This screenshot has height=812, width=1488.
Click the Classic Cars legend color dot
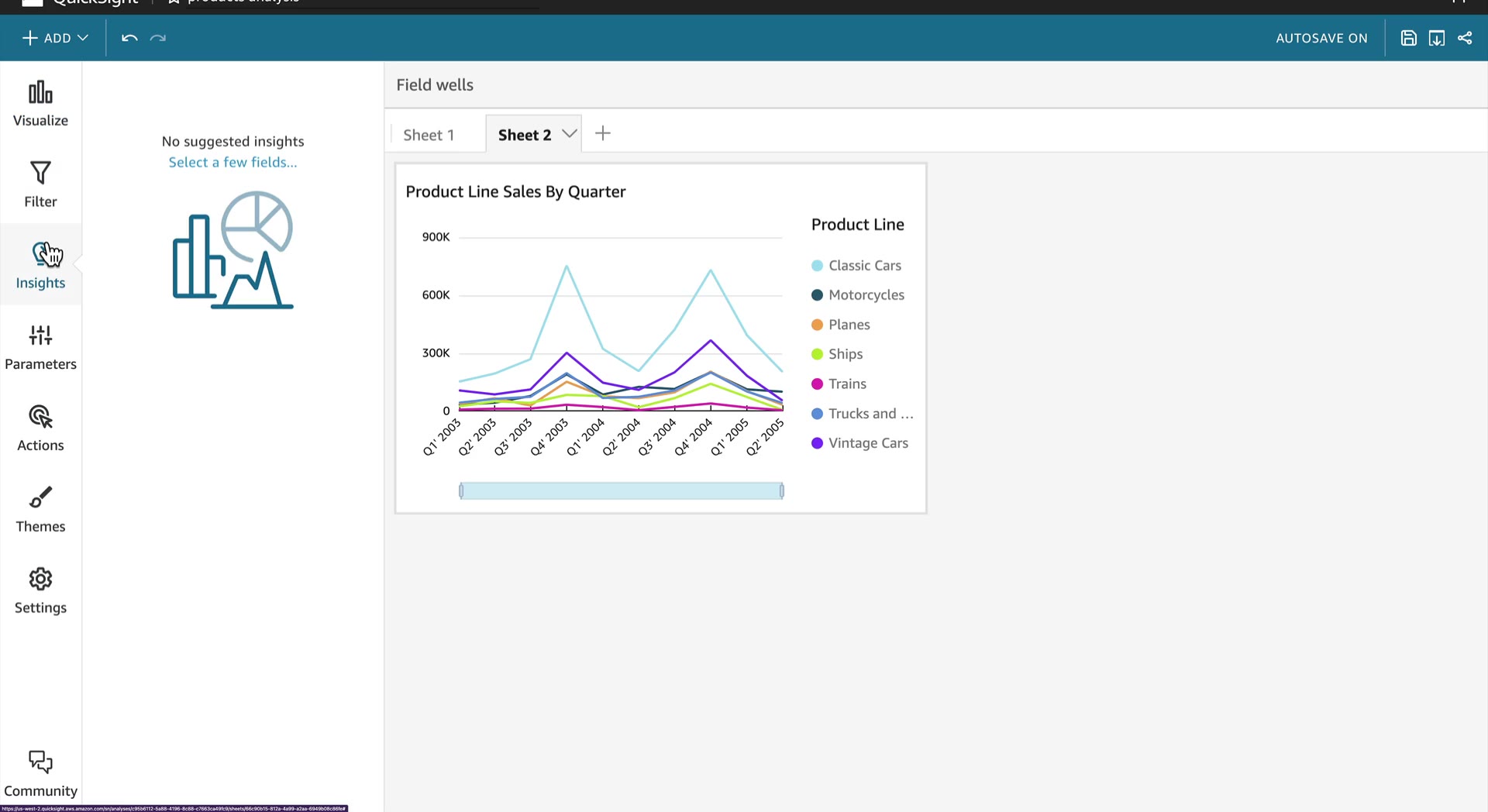pyautogui.click(x=817, y=266)
